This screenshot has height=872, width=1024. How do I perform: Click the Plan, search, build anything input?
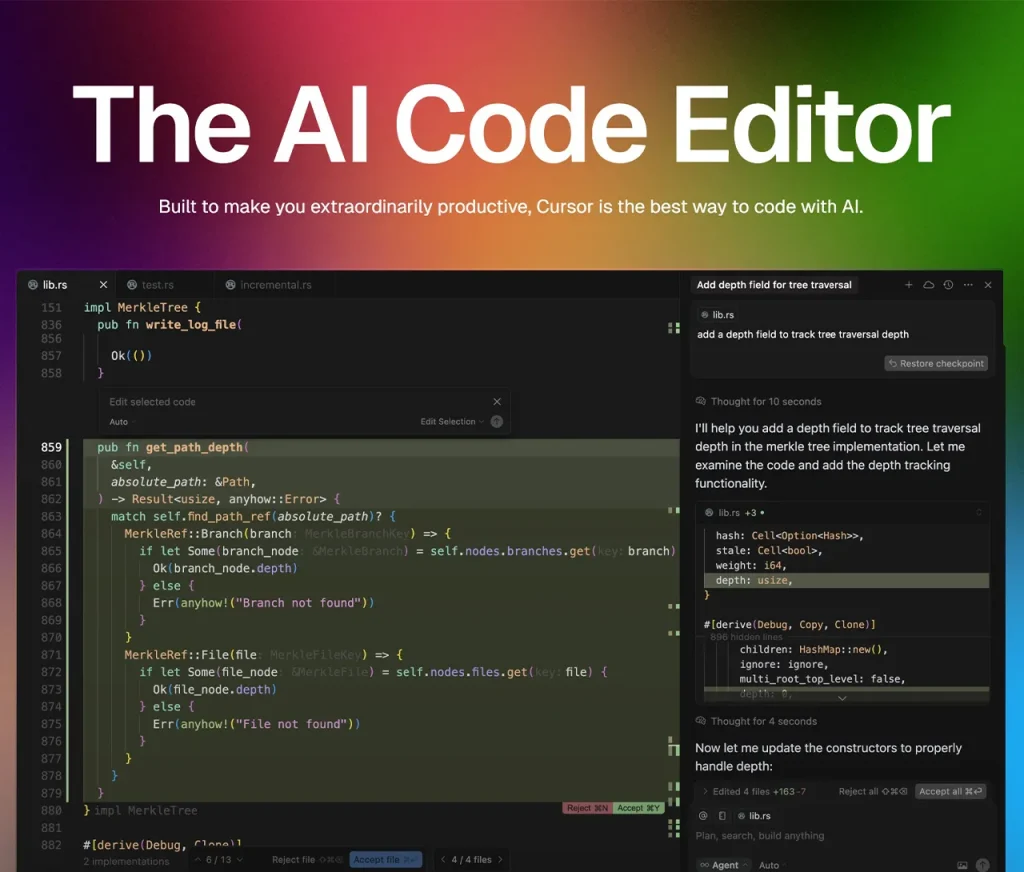click(x=842, y=835)
